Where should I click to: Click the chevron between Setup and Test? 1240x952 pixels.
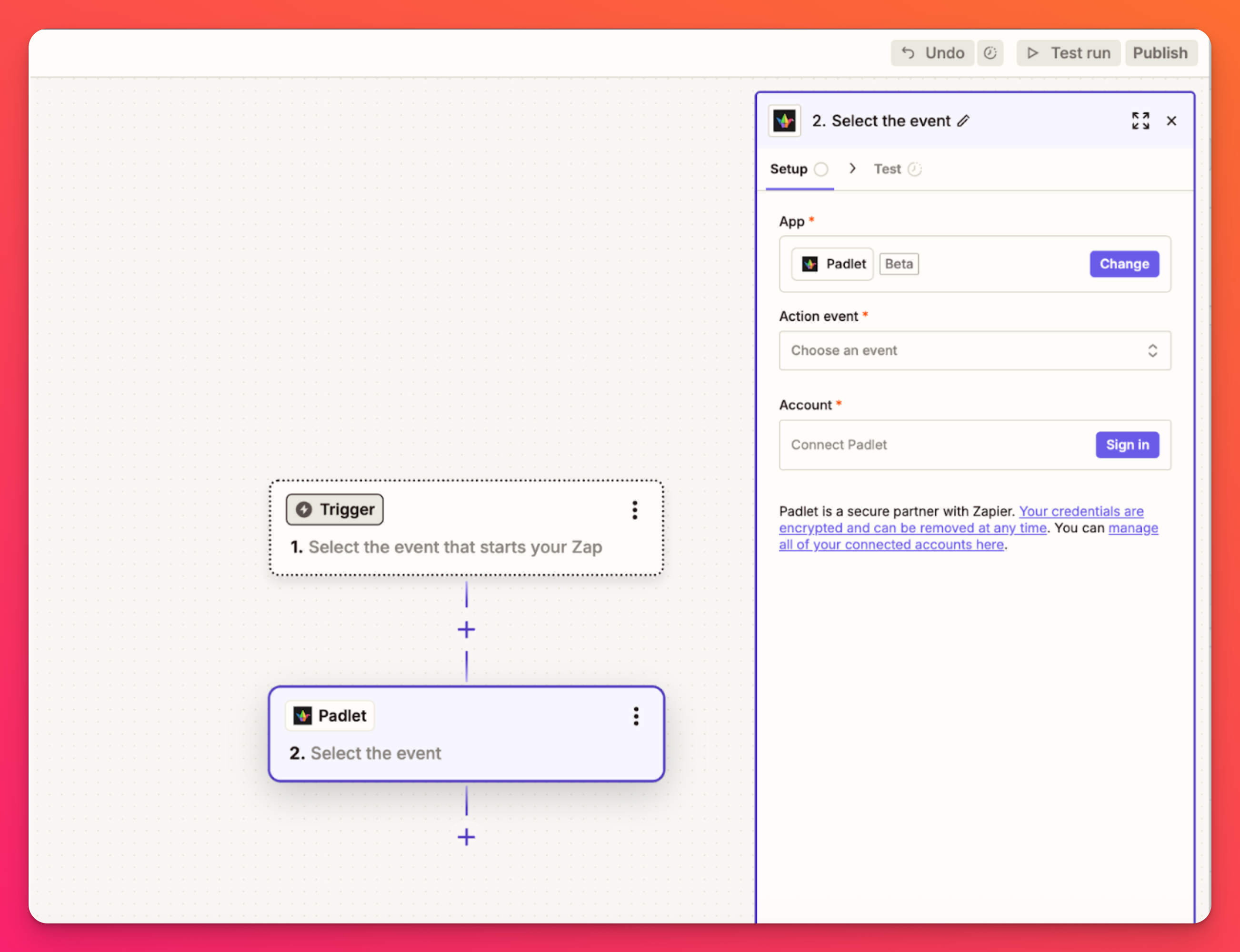852,169
